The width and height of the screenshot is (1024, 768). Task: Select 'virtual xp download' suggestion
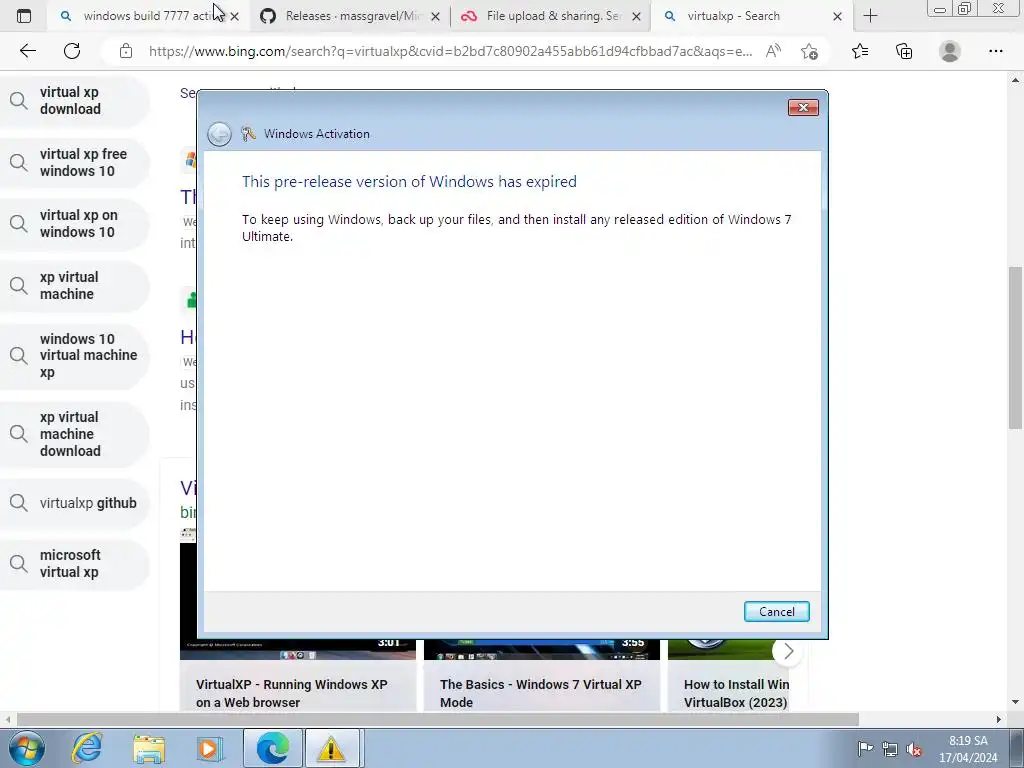[x=74, y=101]
